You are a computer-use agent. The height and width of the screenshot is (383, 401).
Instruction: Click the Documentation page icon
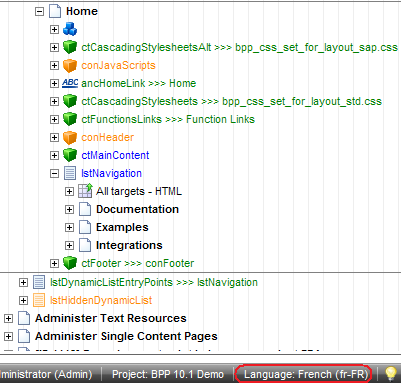click(85, 209)
